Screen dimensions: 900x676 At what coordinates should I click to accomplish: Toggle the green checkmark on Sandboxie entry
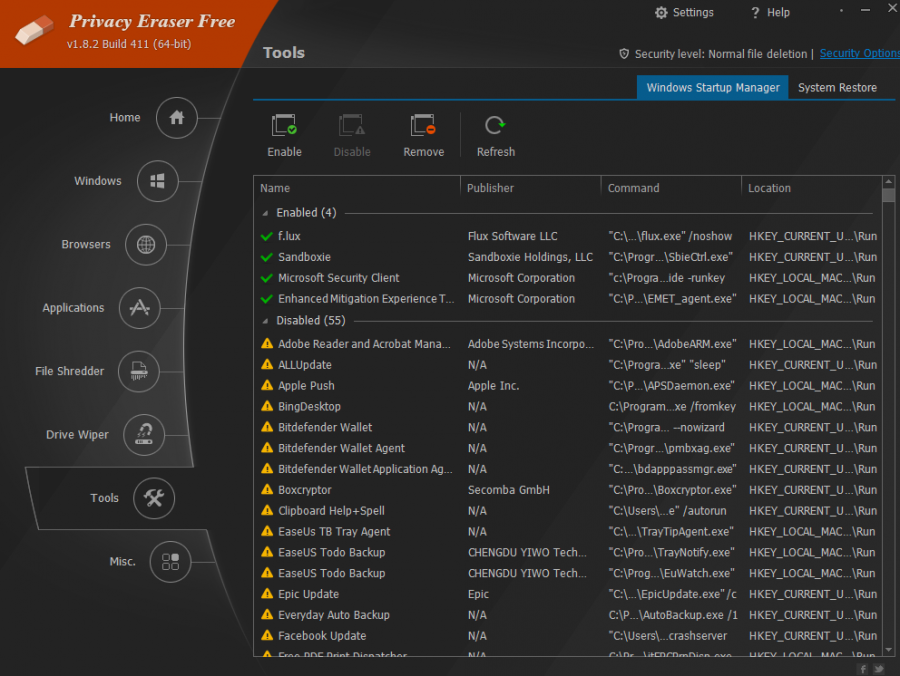coord(269,257)
